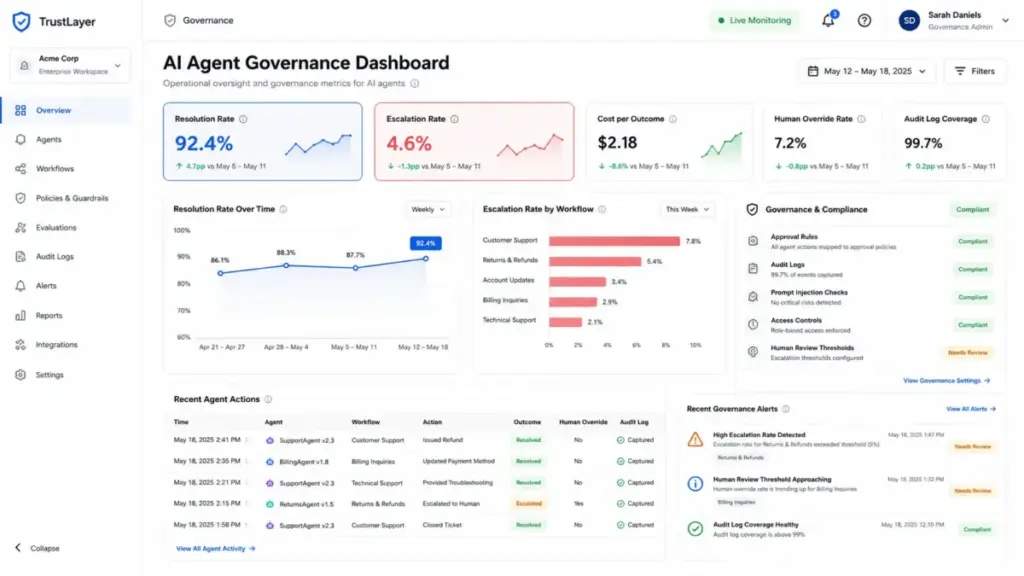Follow the View All Alerts link
Image resolution: width=1024 pixels, height=576 pixels.
coord(971,409)
